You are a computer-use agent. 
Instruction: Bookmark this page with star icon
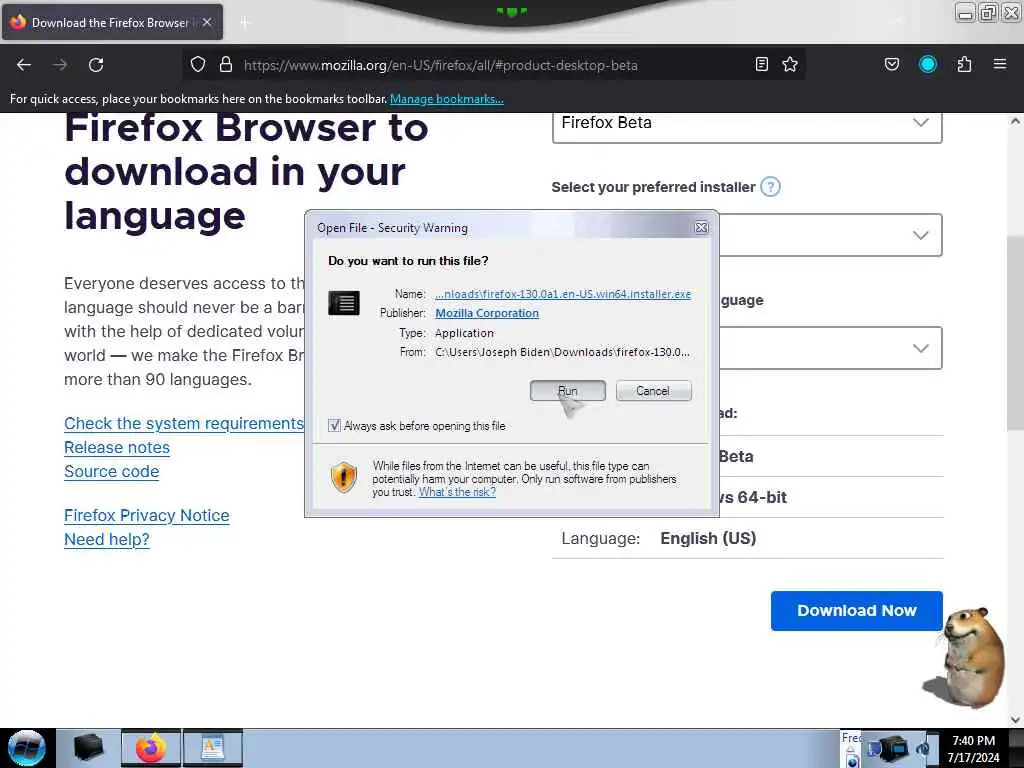pyautogui.click(x=790, y=64)
